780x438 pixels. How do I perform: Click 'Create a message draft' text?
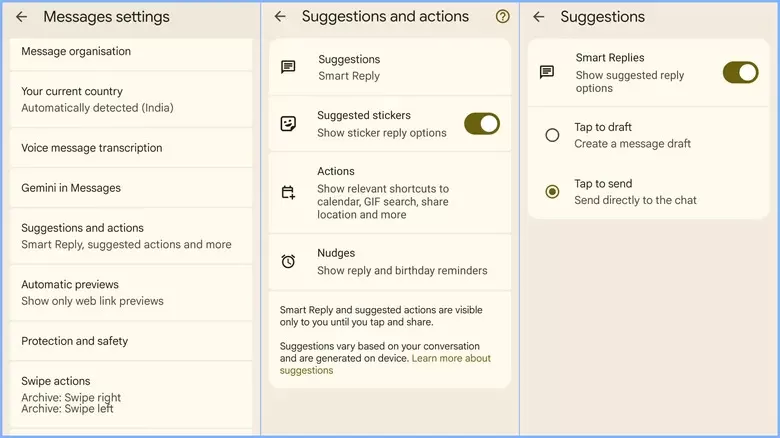(632, 144)
